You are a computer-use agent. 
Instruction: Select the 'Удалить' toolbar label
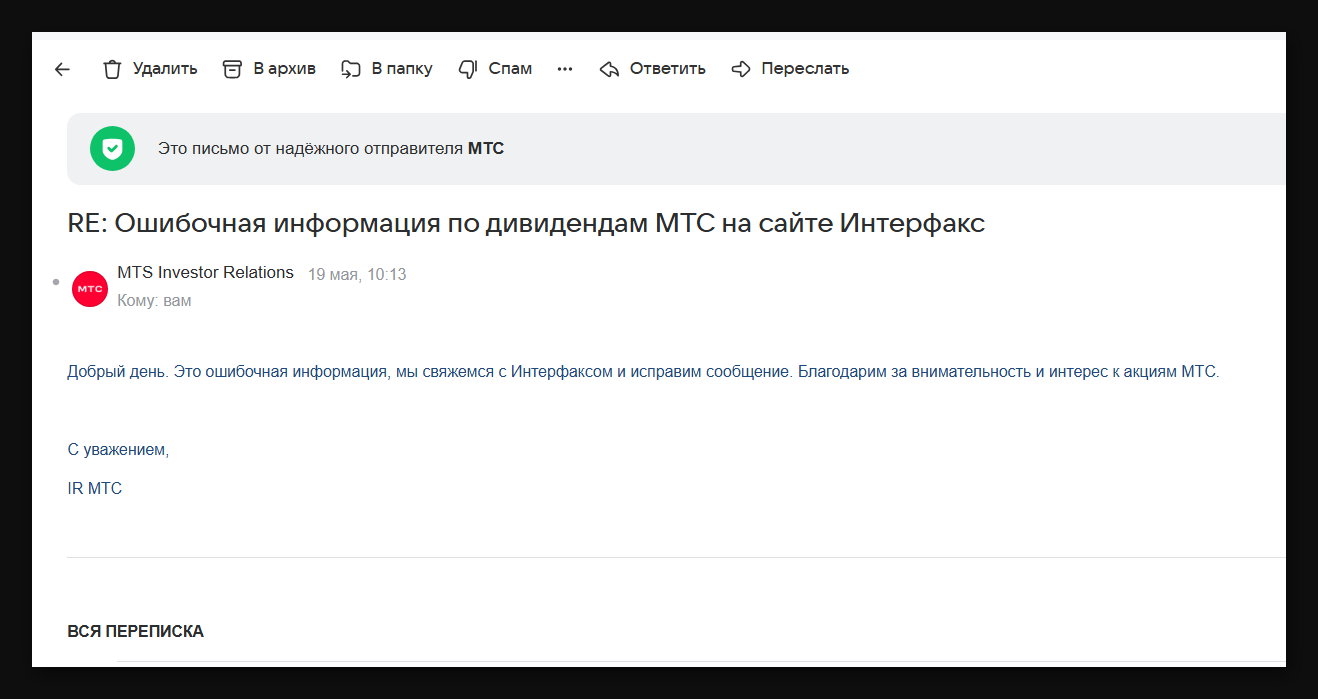[165, 69]
